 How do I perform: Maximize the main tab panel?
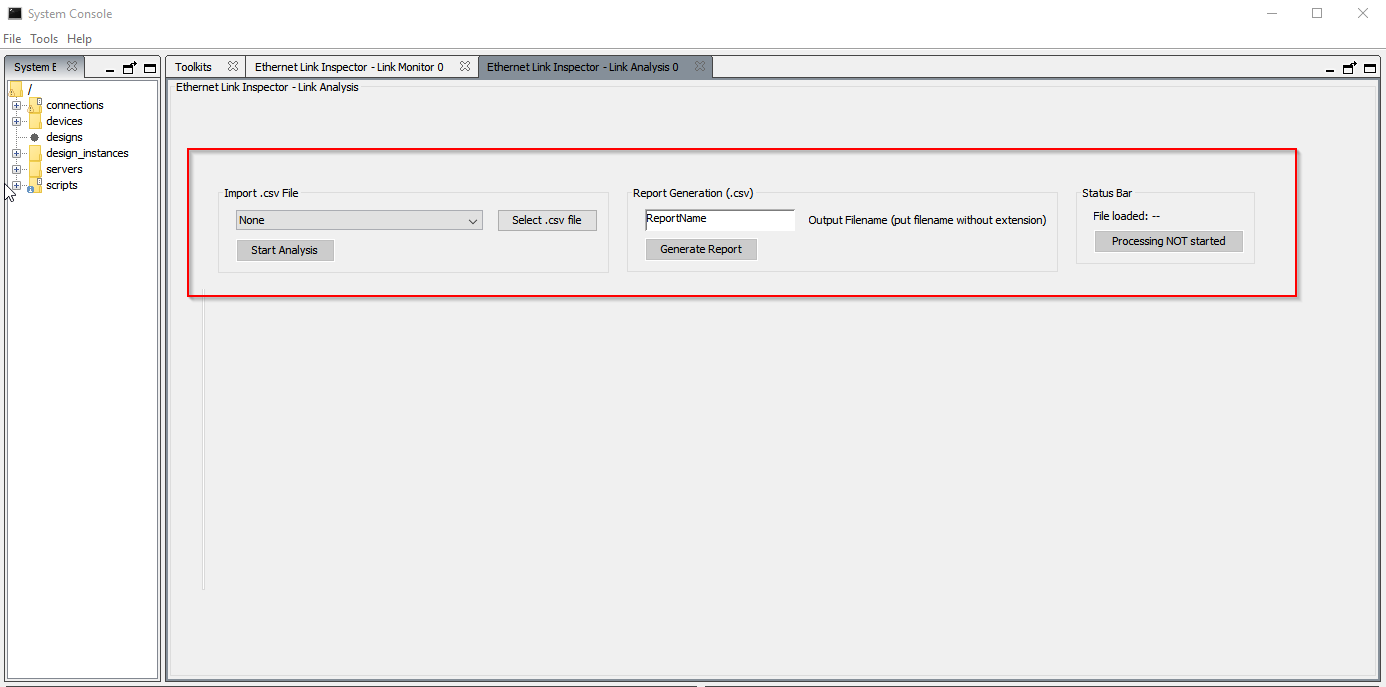point(1370,68)
